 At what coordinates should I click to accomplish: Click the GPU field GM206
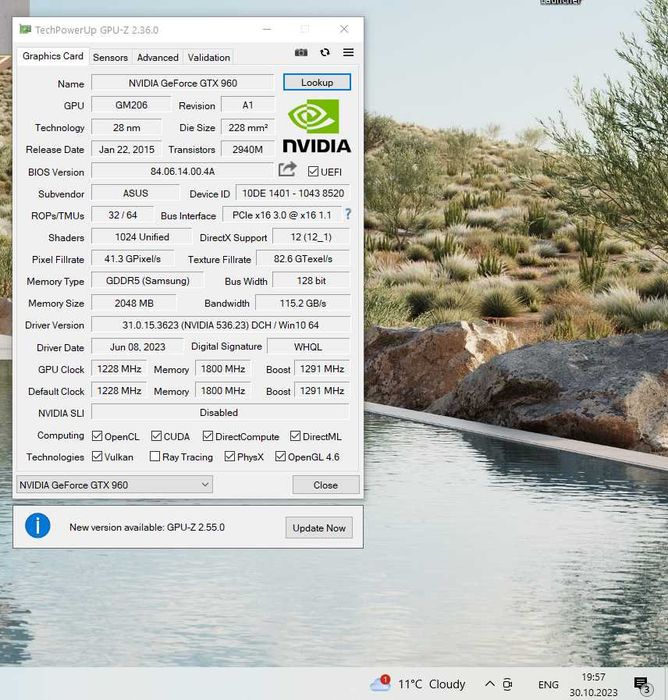[x=131, y=105]
